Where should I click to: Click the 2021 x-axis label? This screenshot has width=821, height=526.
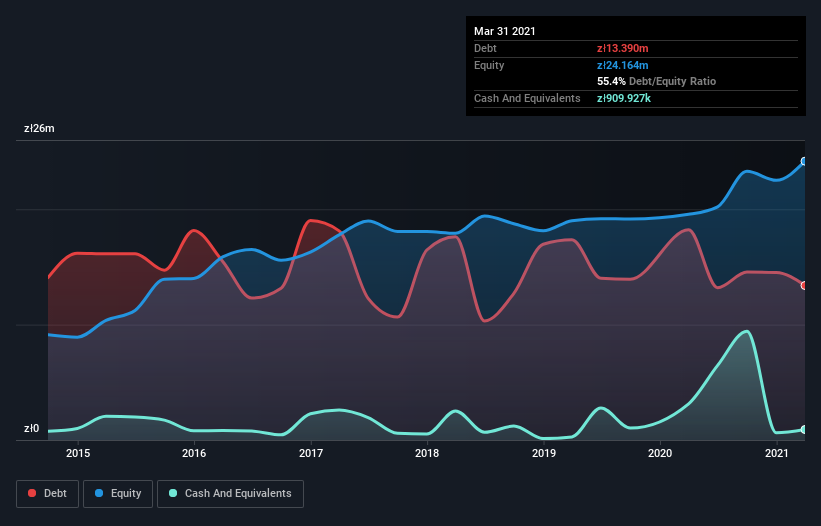(x=776, y=453)
